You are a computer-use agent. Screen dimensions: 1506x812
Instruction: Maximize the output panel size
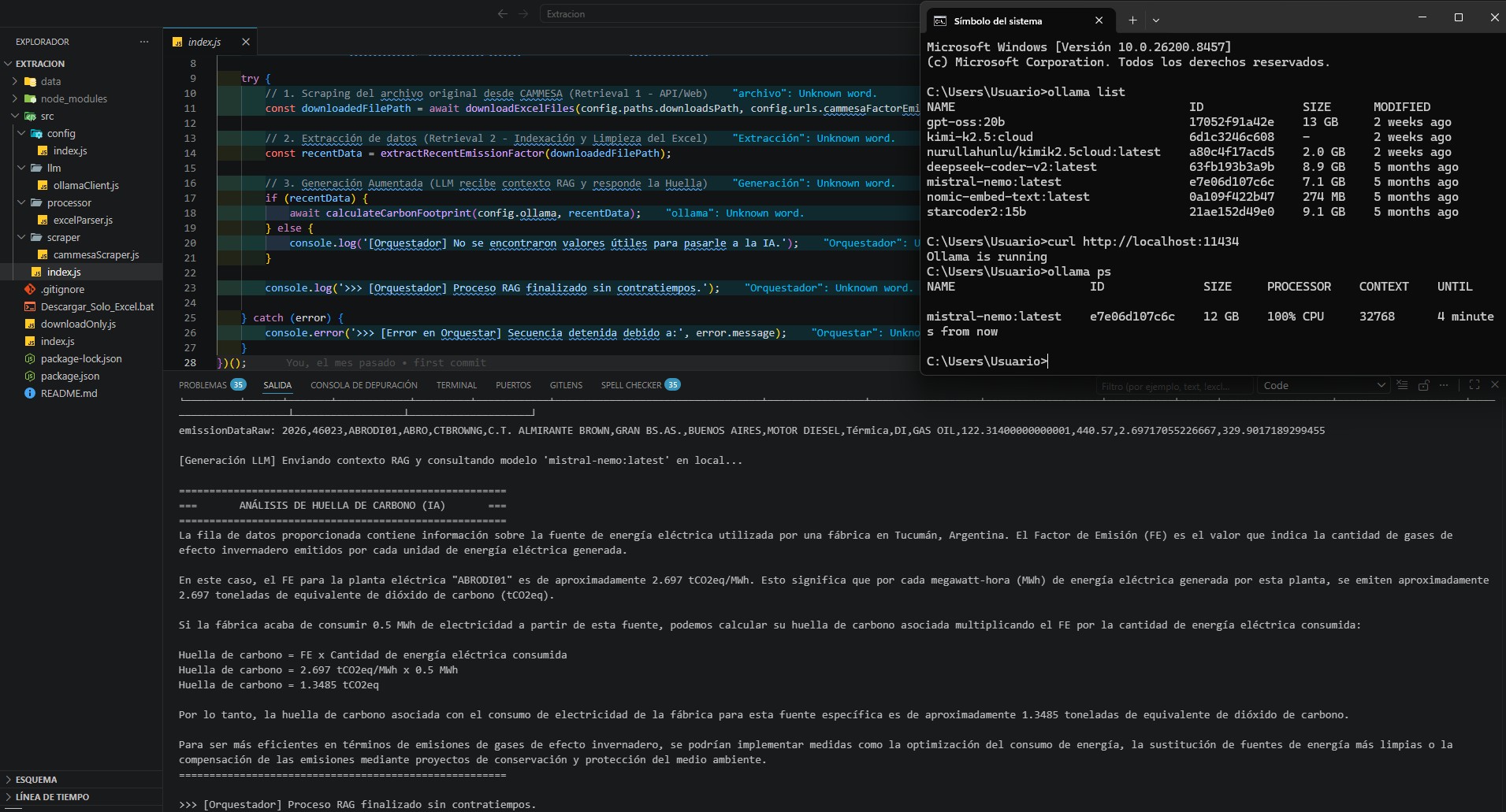click(x=1474, y=385)
